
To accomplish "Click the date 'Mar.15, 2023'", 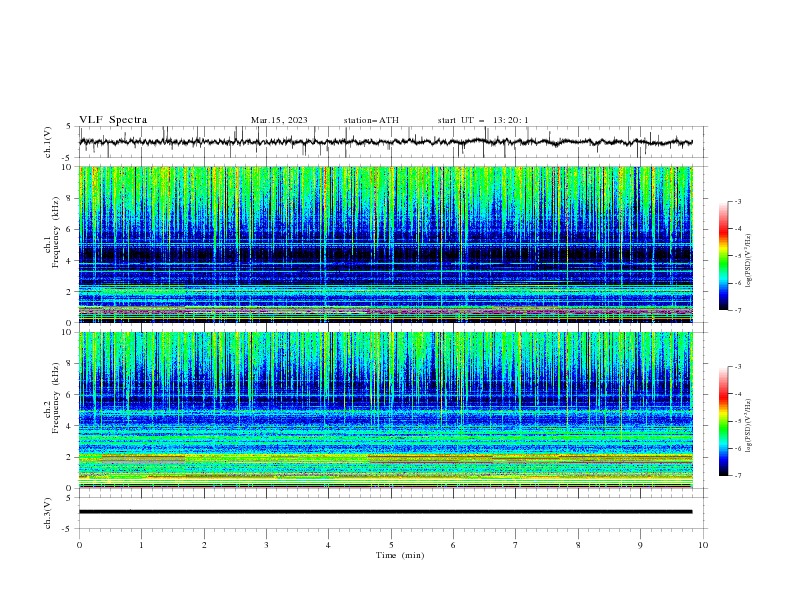I will pyautogui.click(x=279, y=120).
